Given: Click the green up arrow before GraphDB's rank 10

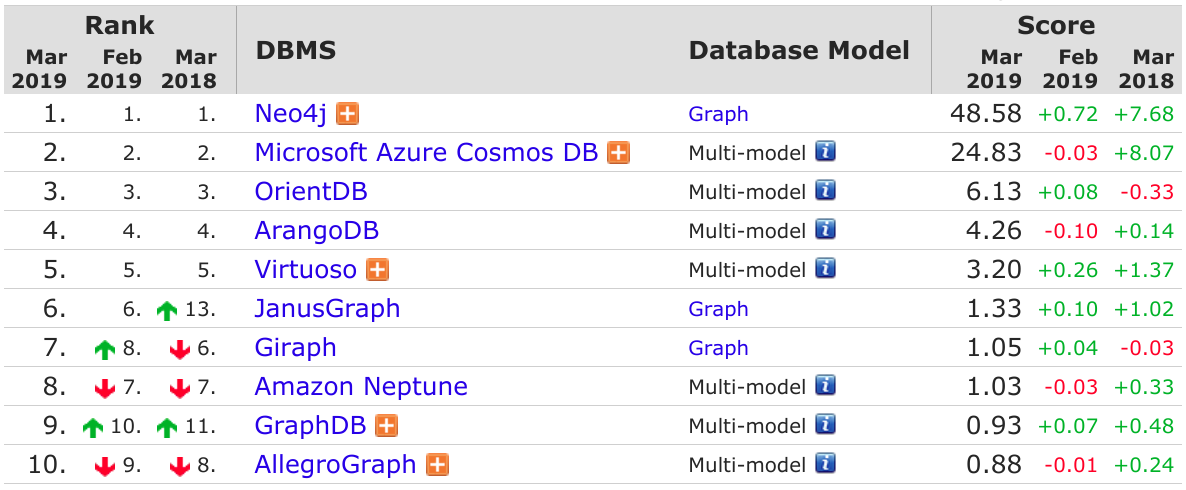Looking at the screenshot, I should 92,427.
